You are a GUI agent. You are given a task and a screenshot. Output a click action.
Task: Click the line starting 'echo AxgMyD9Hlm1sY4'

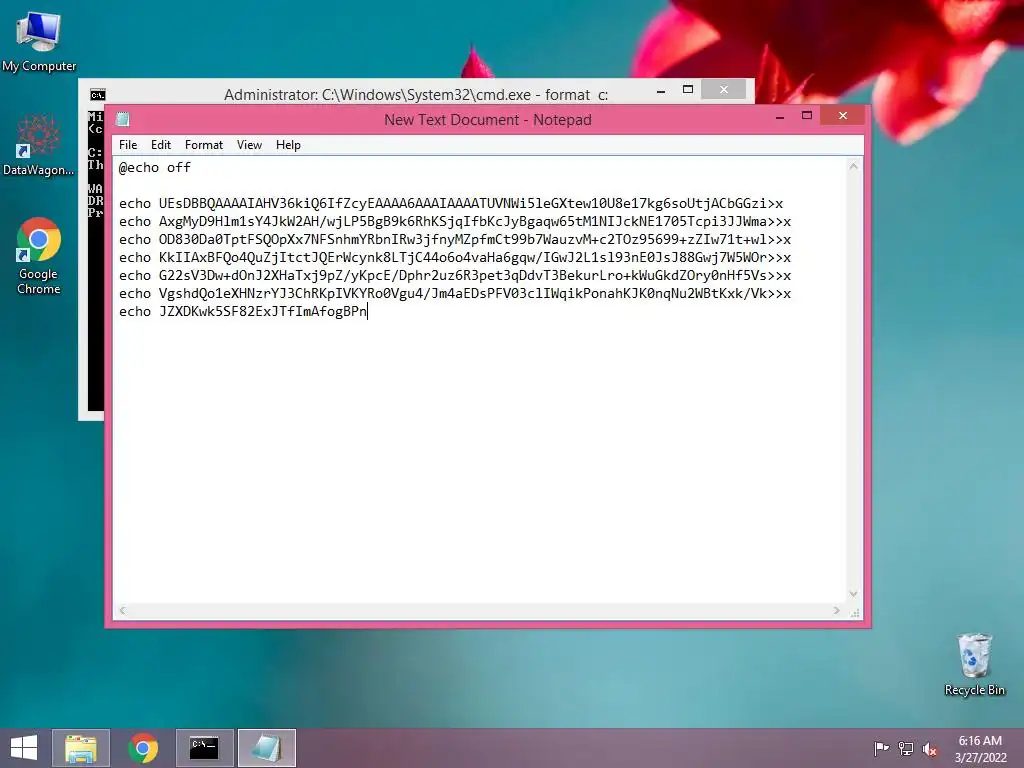point(455,221)
